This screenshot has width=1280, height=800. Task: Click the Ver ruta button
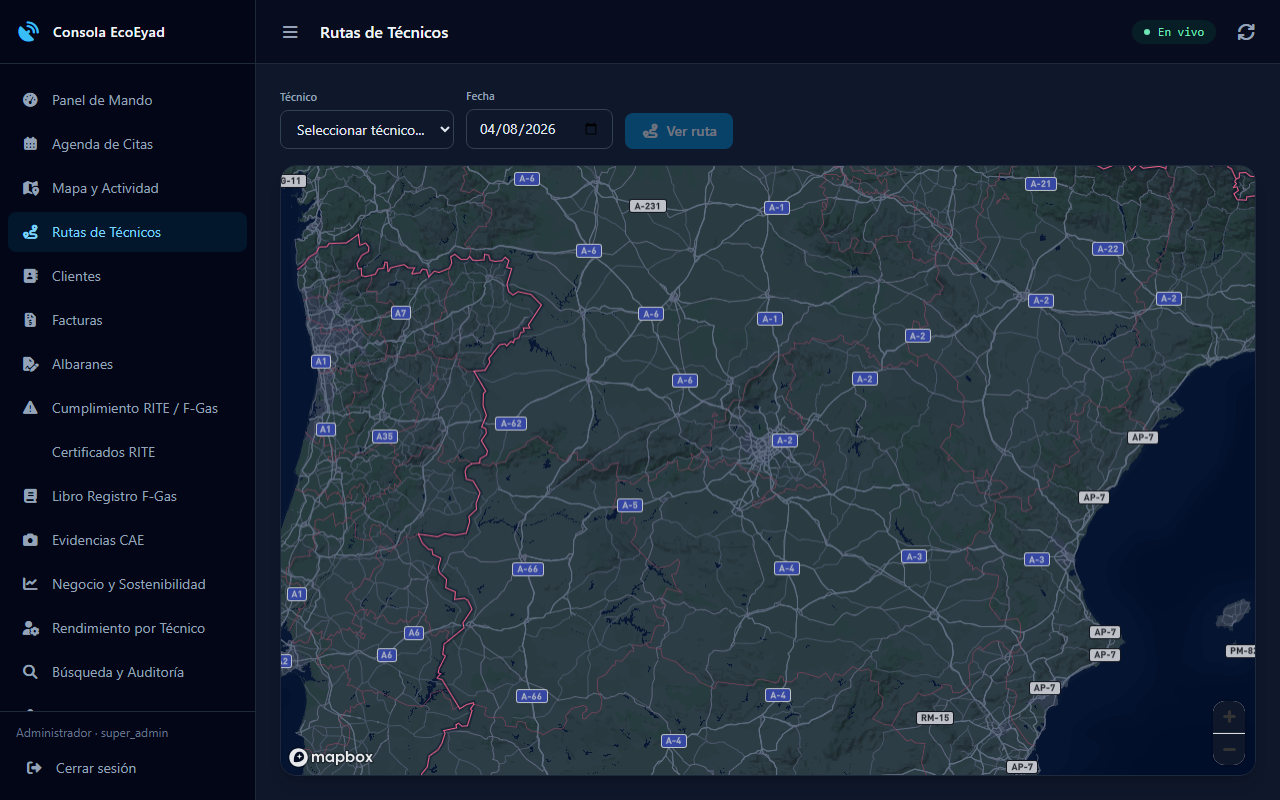(679, 131)
